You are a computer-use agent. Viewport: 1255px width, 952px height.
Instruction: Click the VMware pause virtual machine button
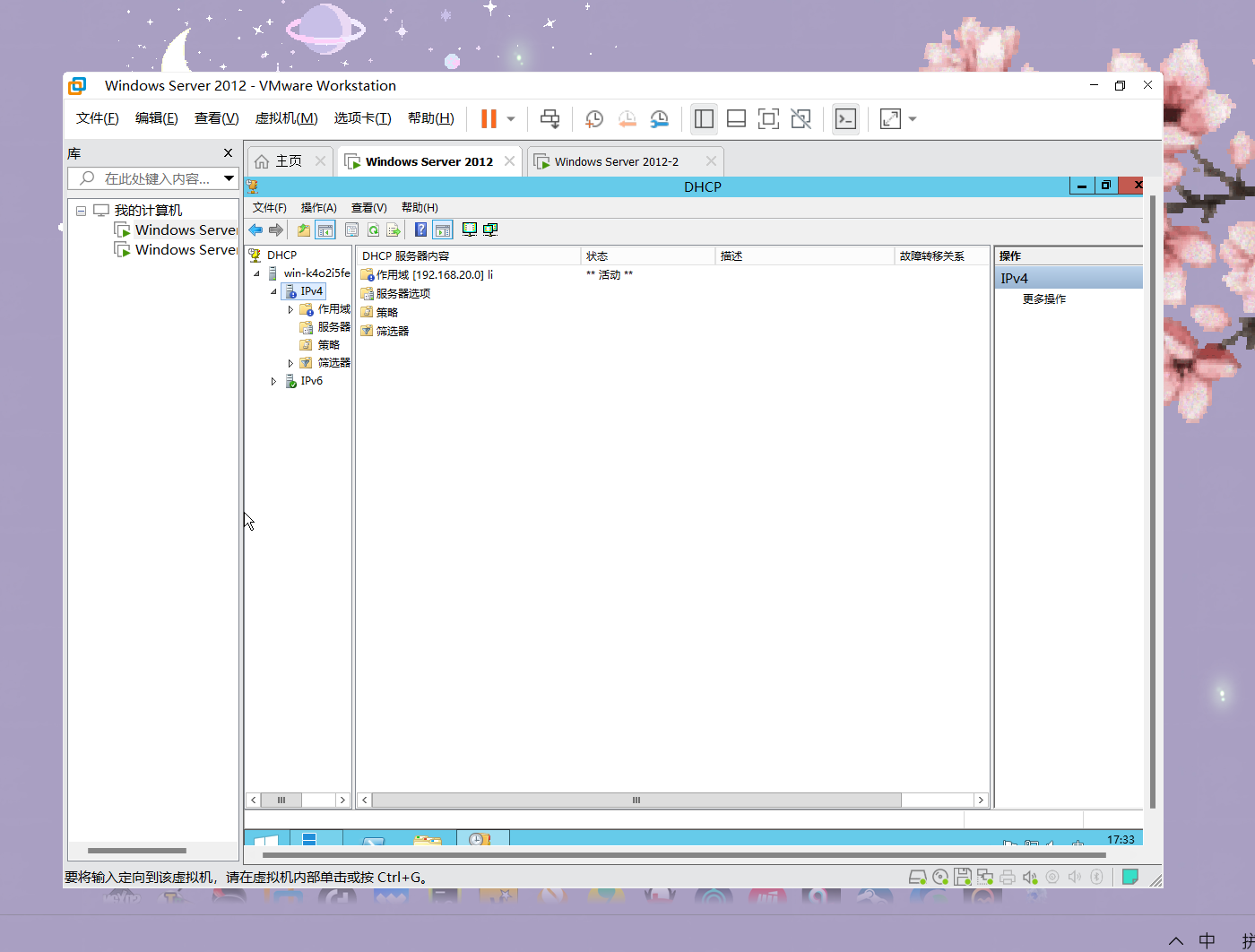[489, 118]
